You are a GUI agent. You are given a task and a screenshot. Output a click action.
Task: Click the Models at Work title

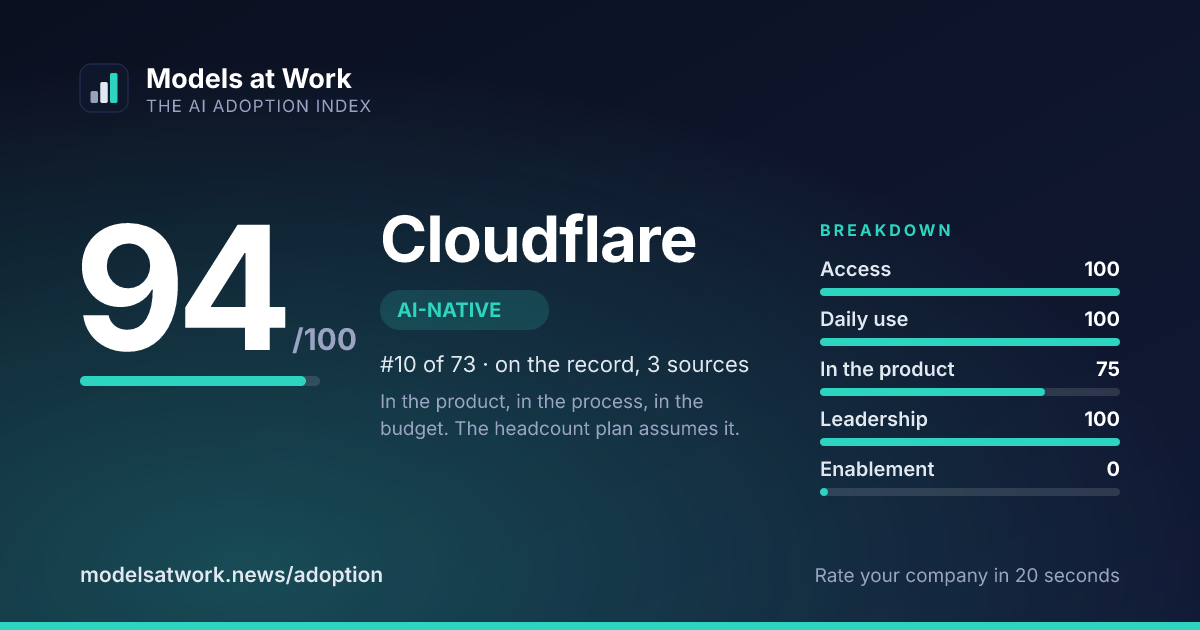[249, 79]
